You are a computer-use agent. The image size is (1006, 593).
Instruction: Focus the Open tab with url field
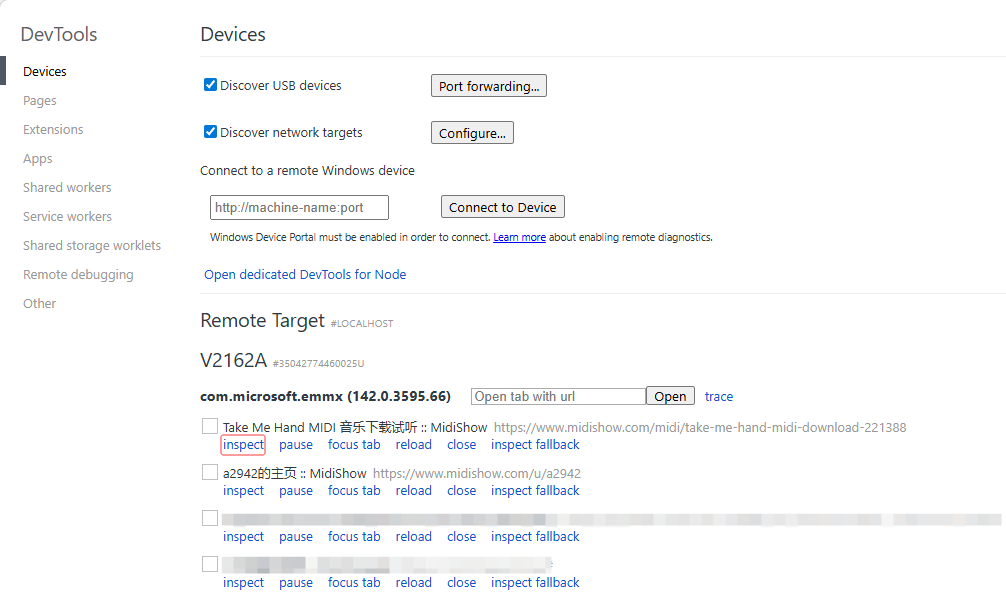coord(558,396)
